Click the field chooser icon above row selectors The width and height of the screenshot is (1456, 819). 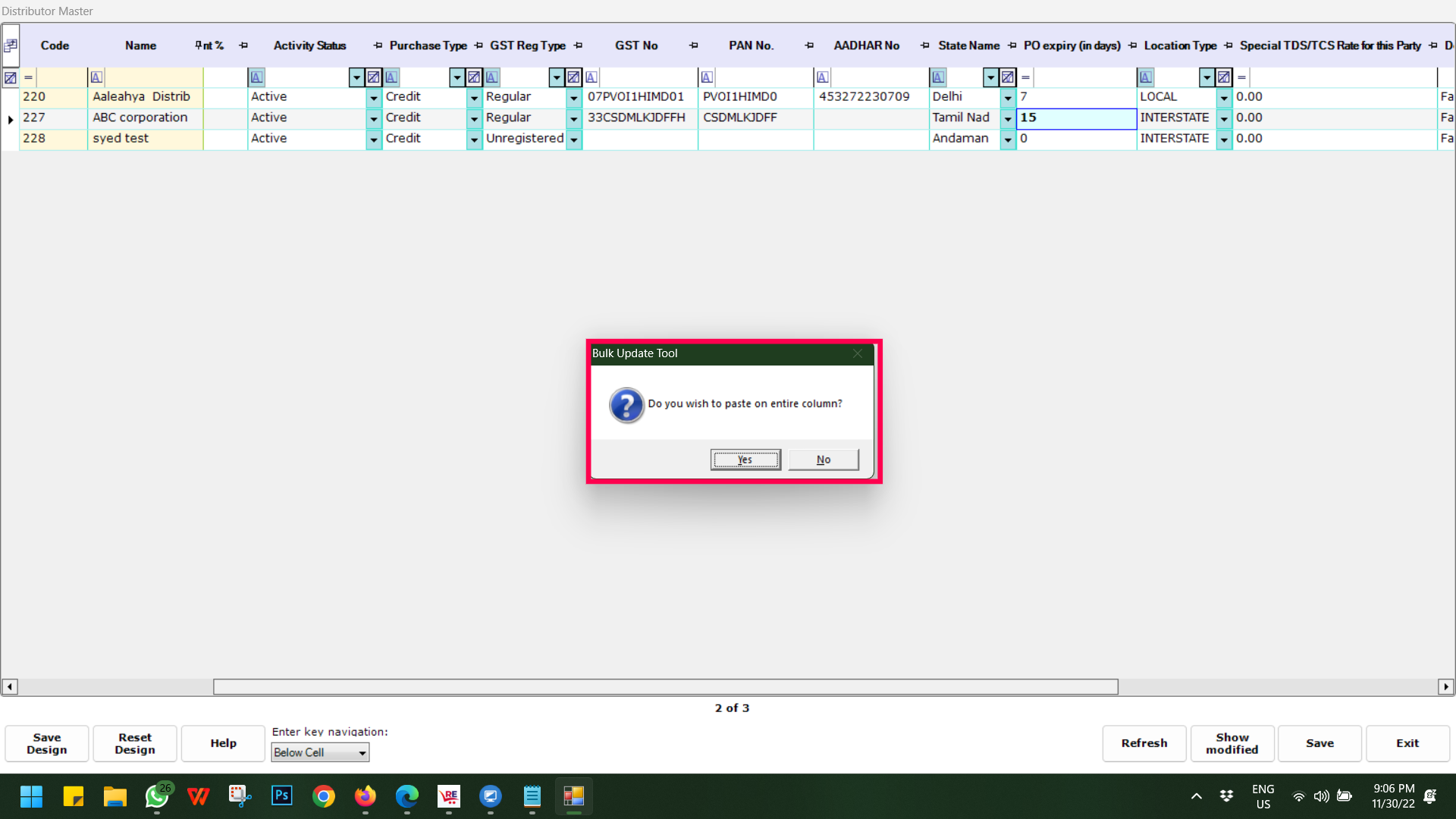point(11,45)
